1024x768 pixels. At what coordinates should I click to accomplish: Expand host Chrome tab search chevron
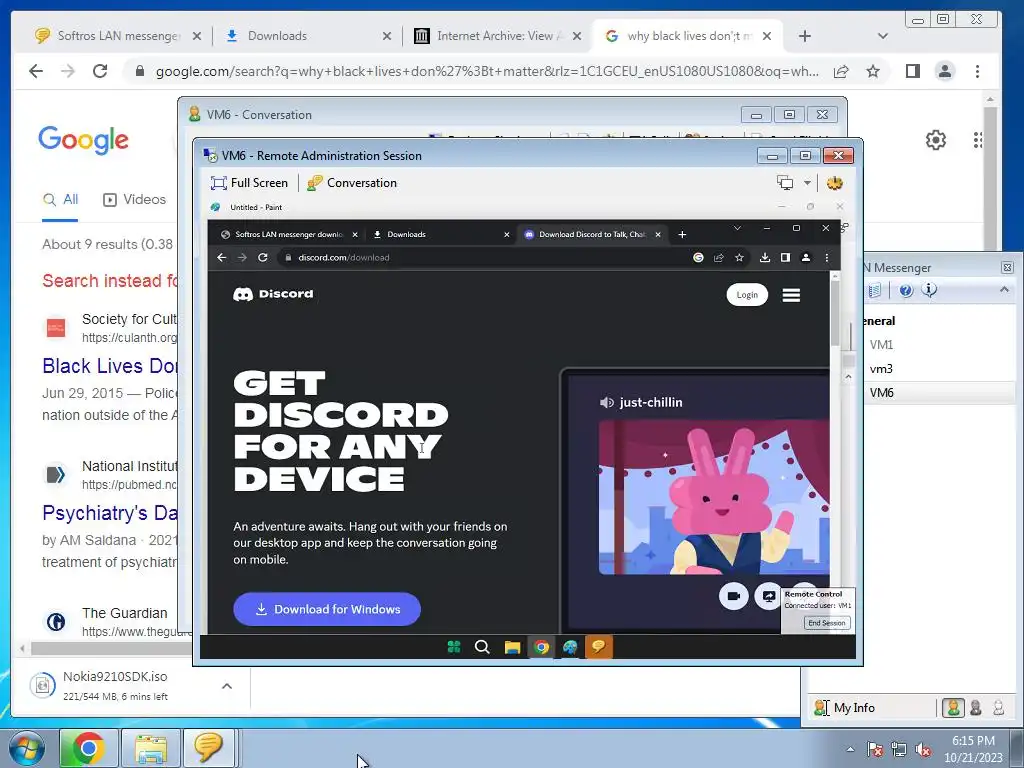(882, 36)
